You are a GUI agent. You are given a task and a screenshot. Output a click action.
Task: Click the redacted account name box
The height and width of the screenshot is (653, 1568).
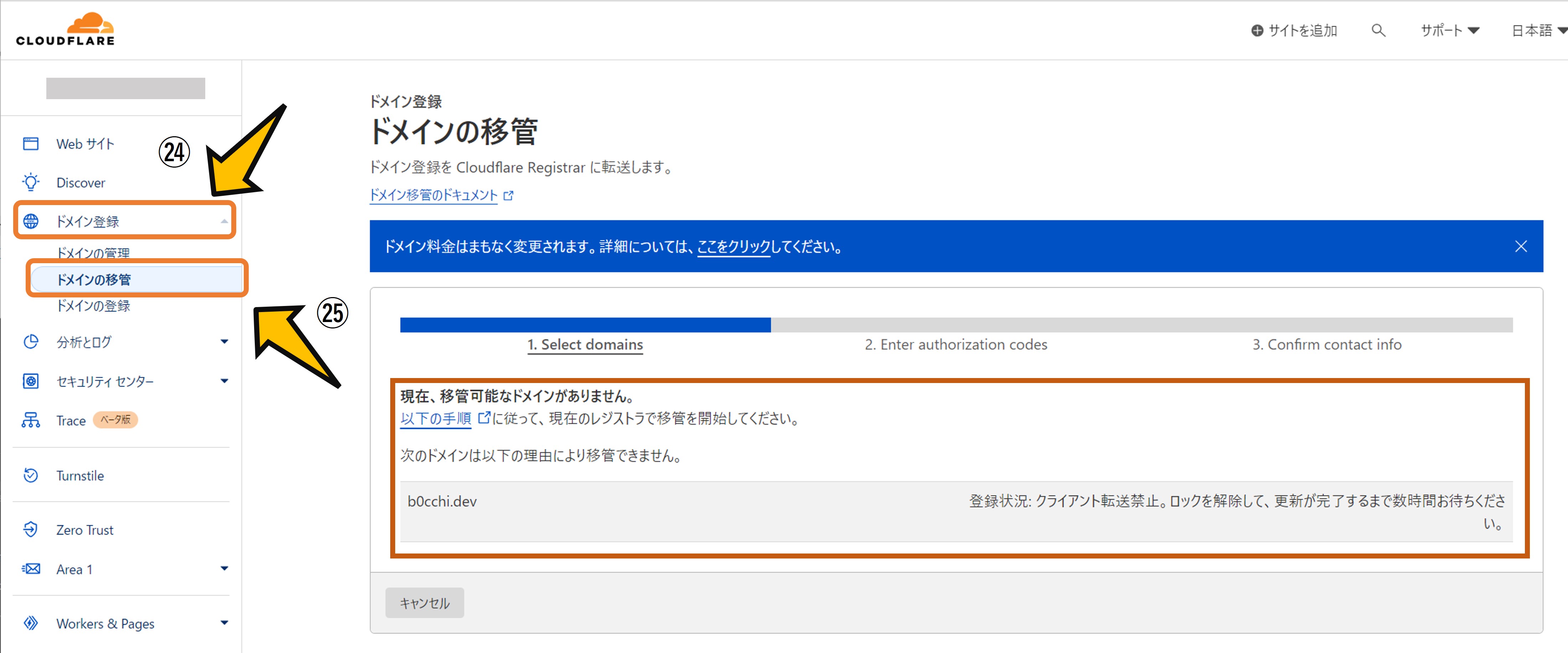tap(125, 88)
